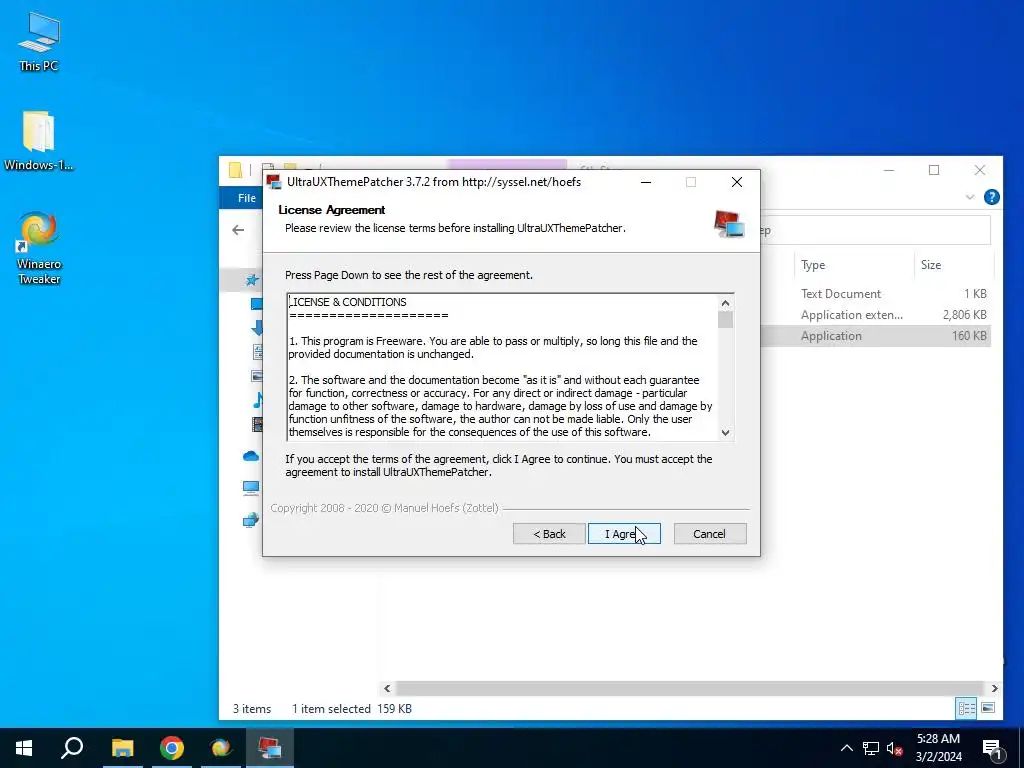Minimize the File Explorer window
Viewport: 1024px width, 768px height.
[889, 170]
